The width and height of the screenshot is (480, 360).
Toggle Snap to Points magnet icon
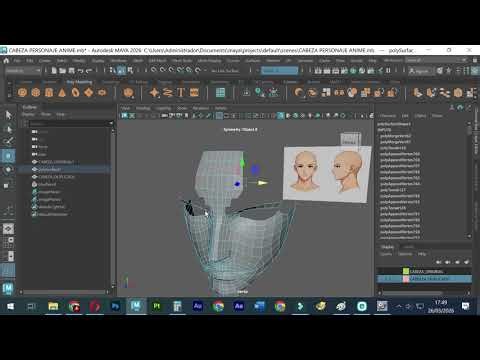point(171,70)
